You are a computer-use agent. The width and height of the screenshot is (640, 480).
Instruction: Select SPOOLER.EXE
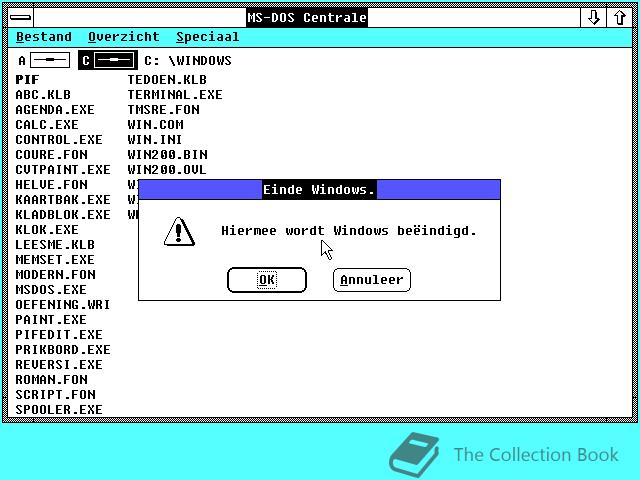(x=59, y=409)
